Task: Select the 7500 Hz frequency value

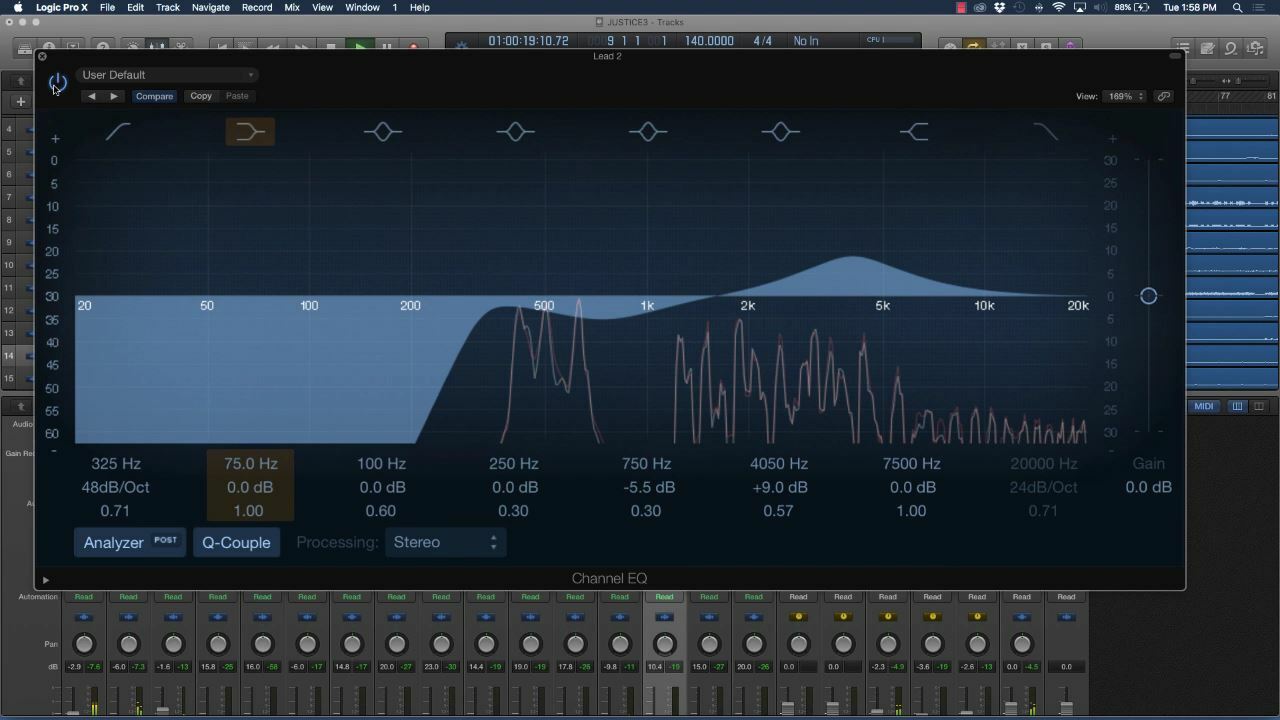Action: (x=911, y=464)
